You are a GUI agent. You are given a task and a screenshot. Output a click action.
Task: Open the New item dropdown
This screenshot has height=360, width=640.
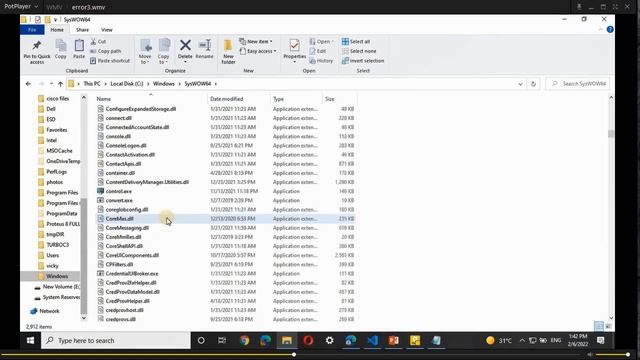point(256,42)
